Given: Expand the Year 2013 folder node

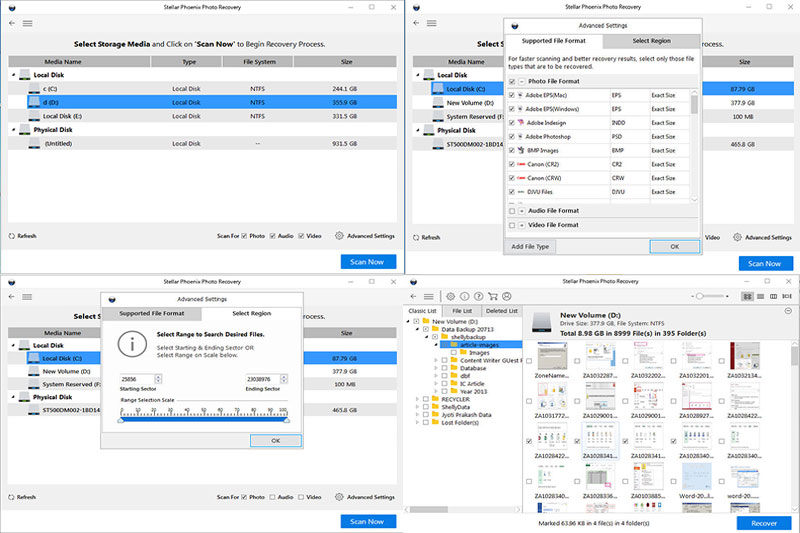Looking at the screenshot, I should [436, 391].
